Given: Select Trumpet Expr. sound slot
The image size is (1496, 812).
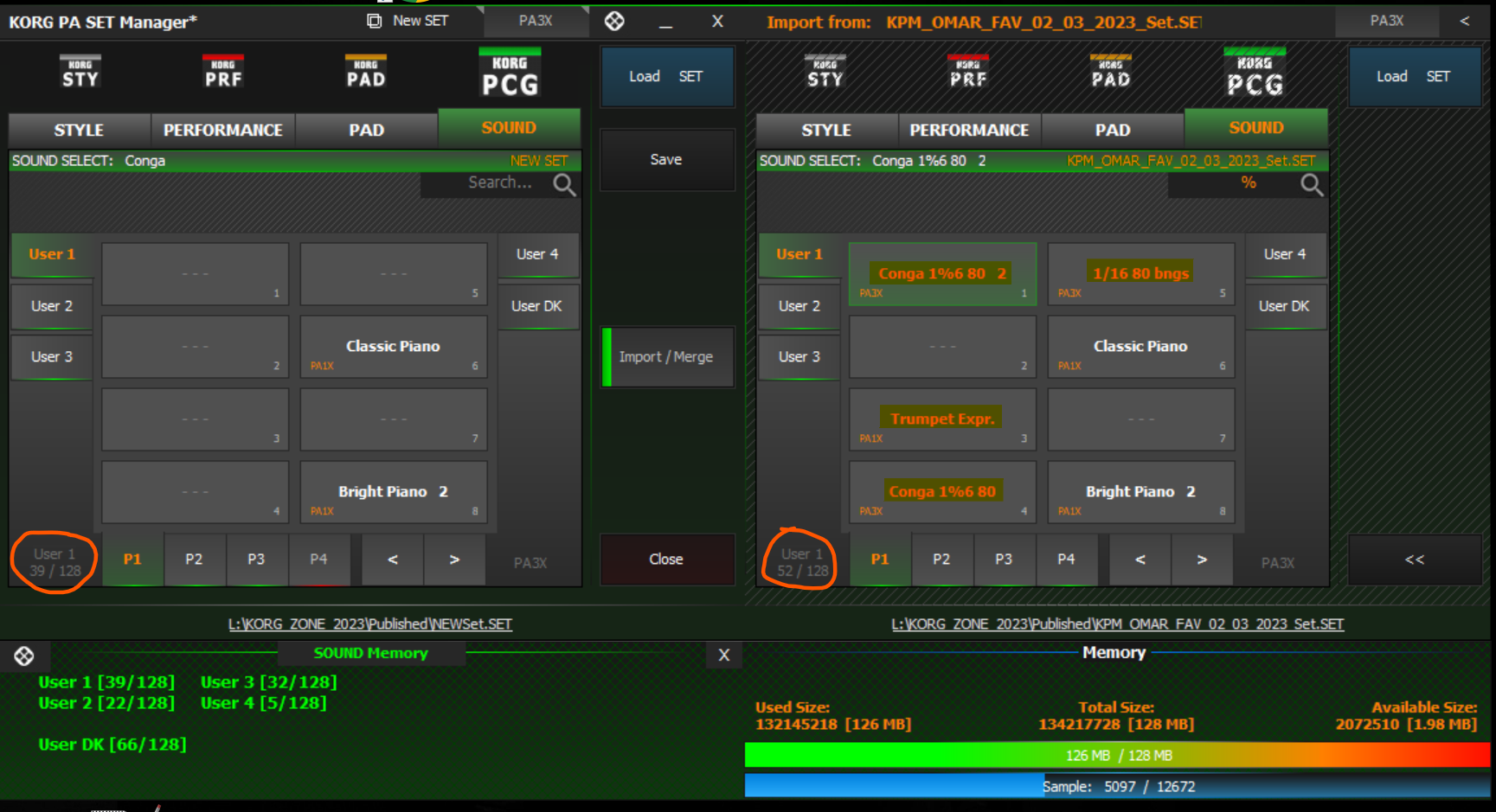Looking at the screenshot, I should point(942,419).
